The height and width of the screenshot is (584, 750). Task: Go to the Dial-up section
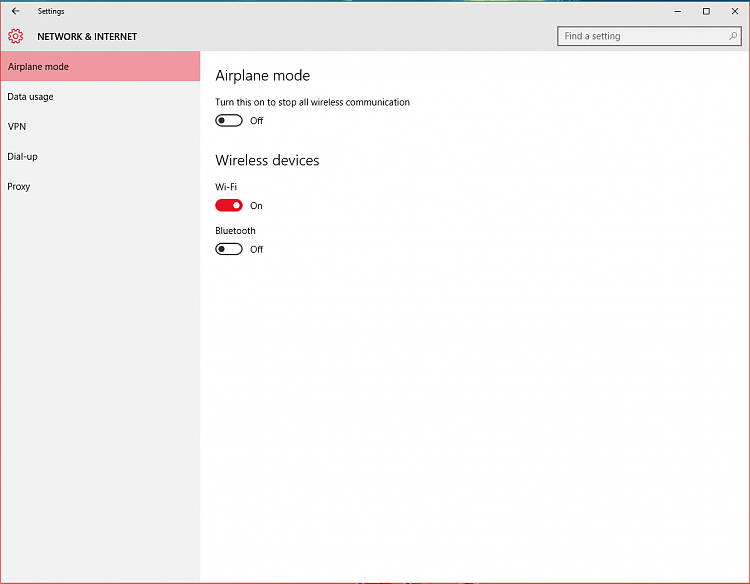(100, 156)
